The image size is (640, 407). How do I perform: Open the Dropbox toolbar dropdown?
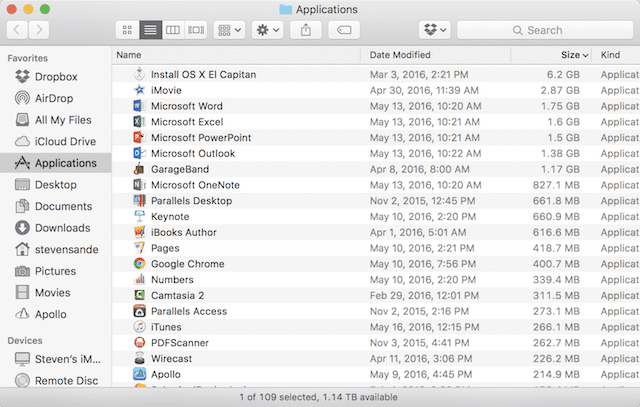click(x=435, y=30)
